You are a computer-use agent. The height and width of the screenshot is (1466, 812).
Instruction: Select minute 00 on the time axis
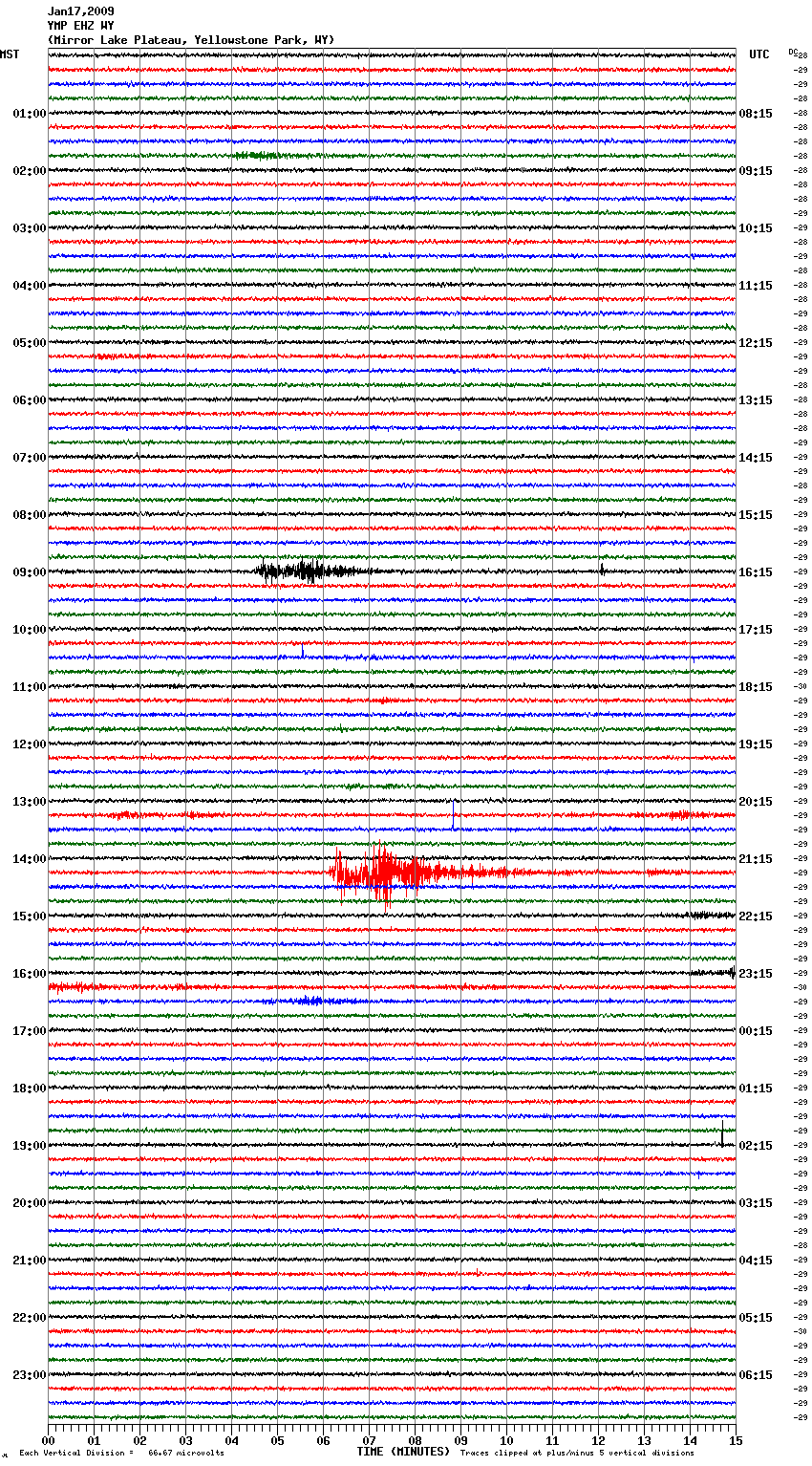pyautogui.click(x=48, y=1440)
